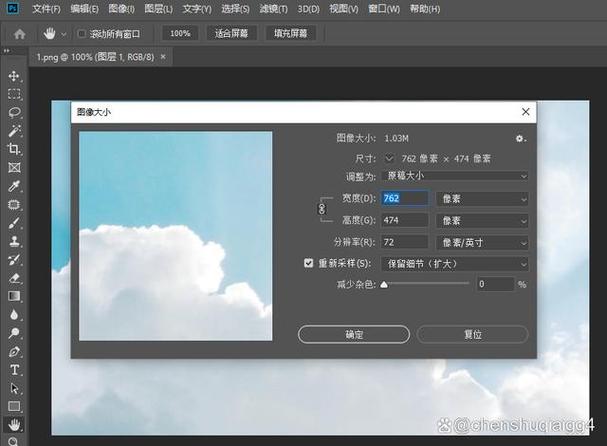This screenshot has width=607, height=446.
Task: Open the 帮助(H) menu
Action: point(425,9)
